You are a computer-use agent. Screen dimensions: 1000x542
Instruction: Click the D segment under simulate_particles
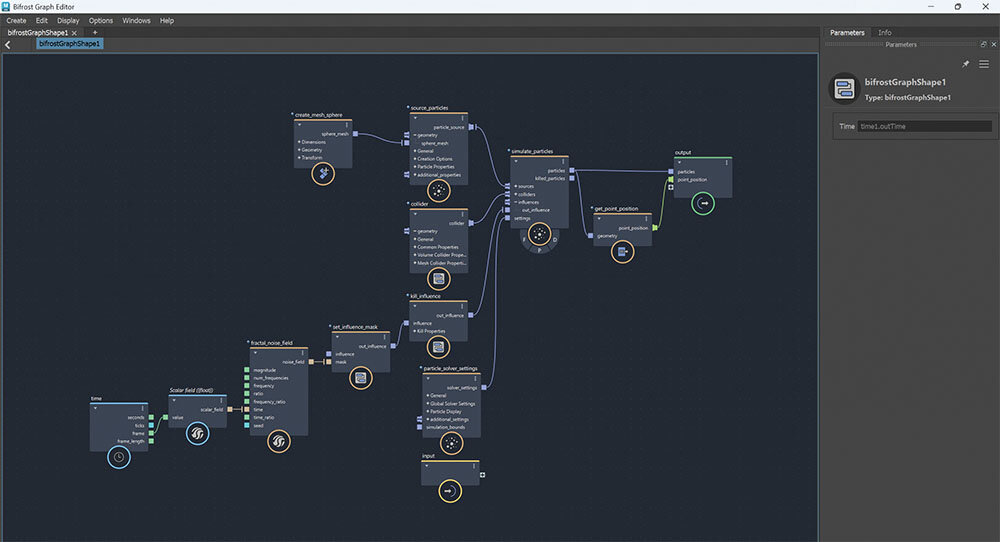coord(555,240)
